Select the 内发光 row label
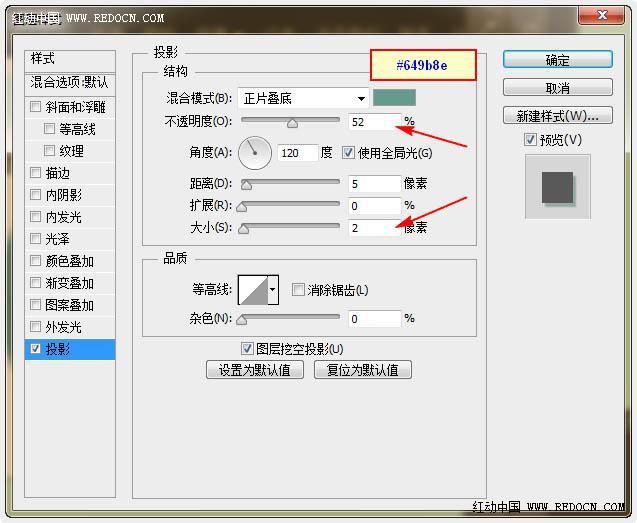The image size is (637, 523). click(x=63, y=217)
